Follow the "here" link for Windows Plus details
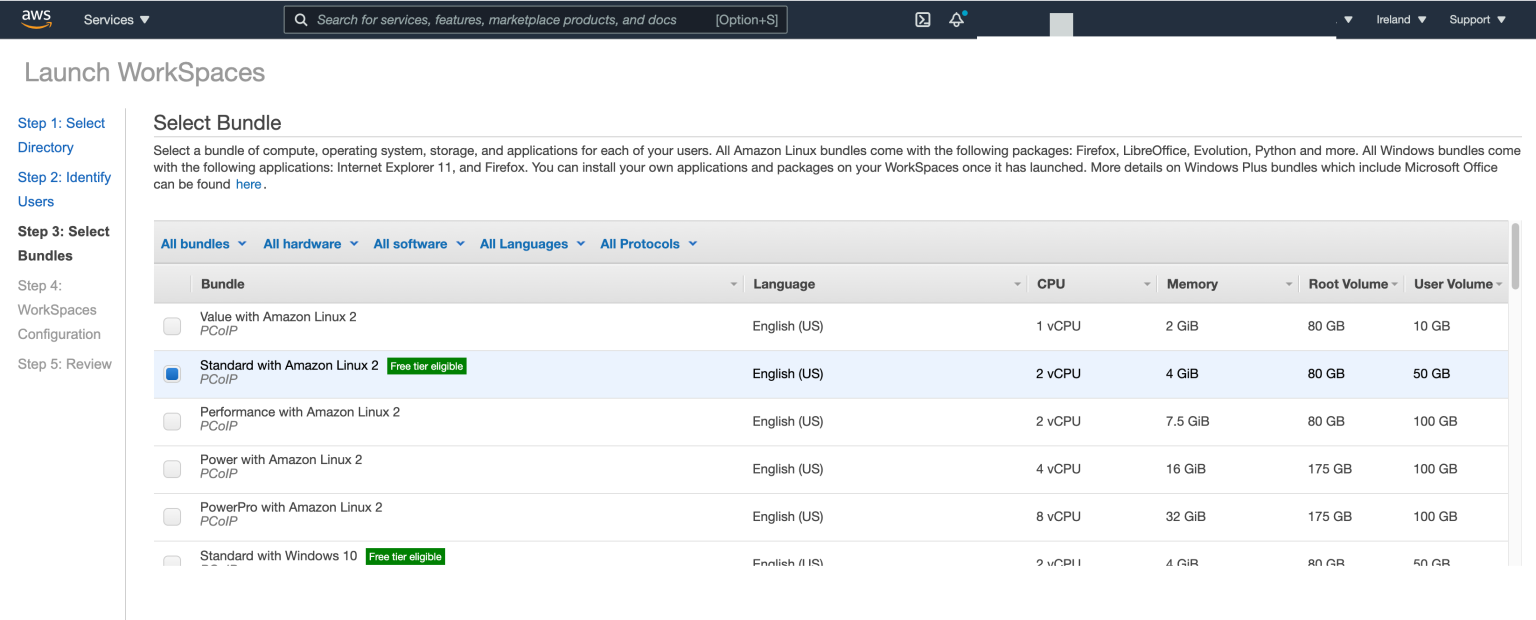The height and width of the screenshot is (620, 1536). click(x=248, y=184)
